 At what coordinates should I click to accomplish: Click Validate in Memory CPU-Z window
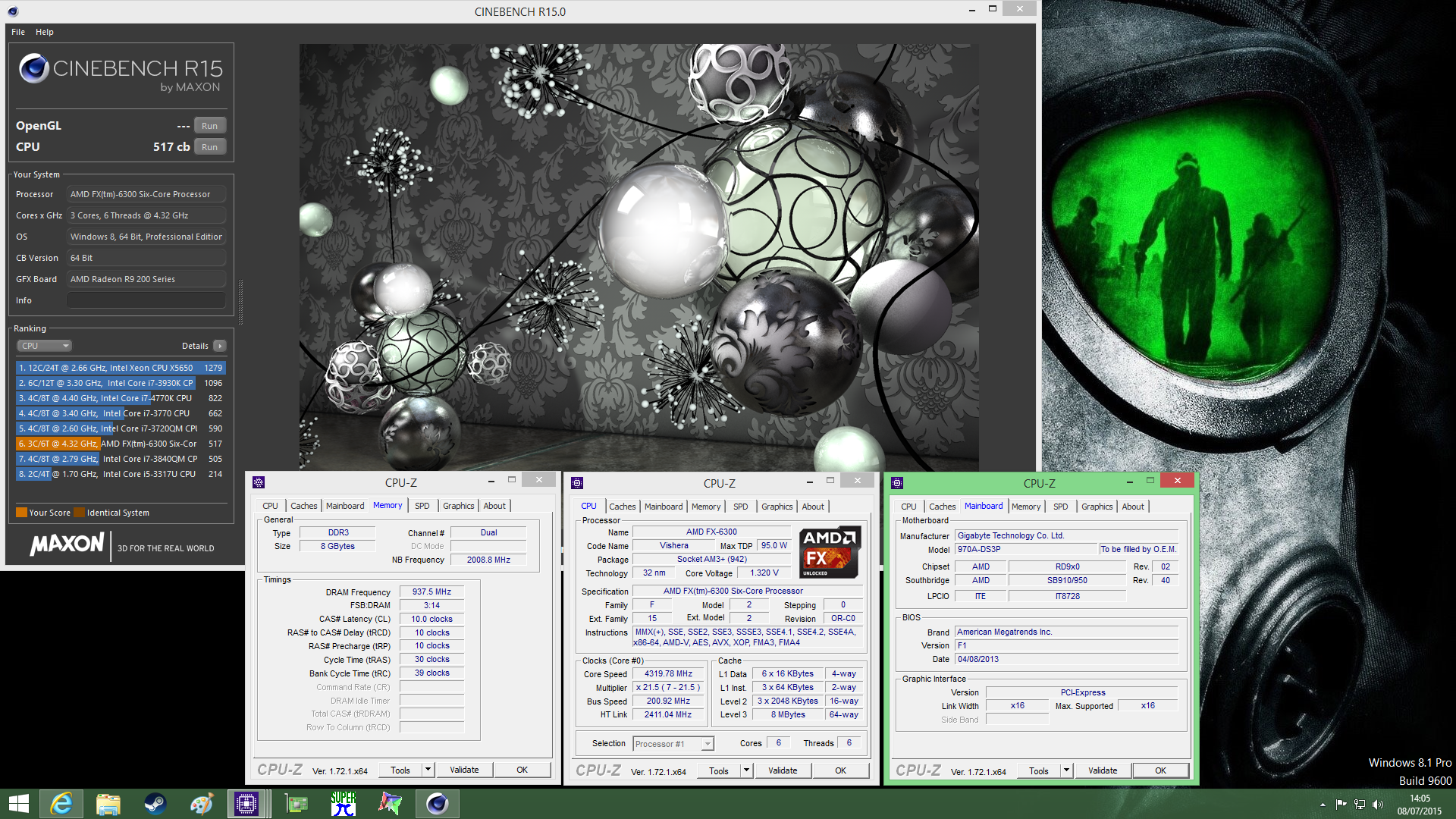click(464, 770)
